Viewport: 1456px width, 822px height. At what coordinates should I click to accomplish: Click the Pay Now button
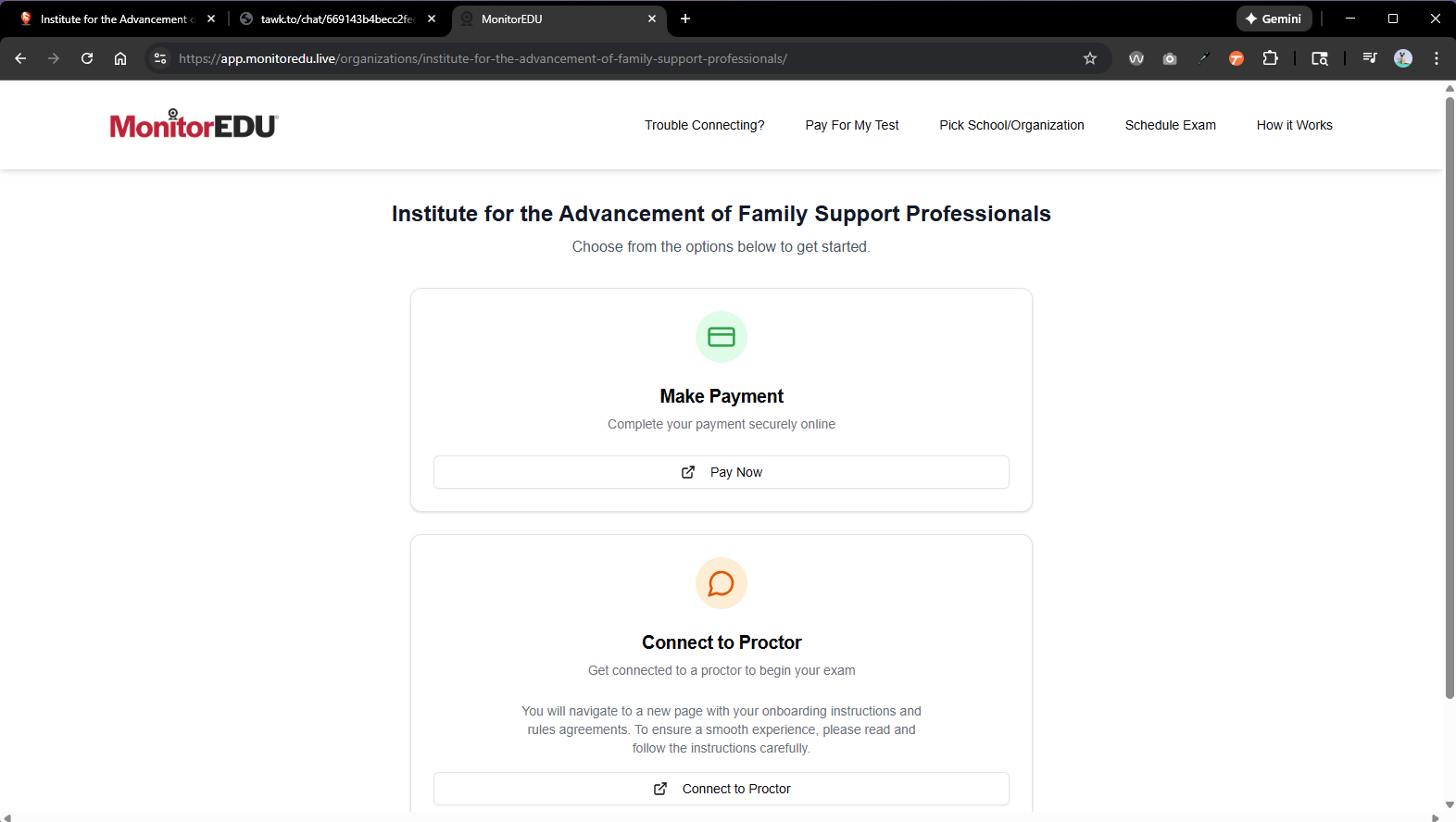[x=722, y=472]
